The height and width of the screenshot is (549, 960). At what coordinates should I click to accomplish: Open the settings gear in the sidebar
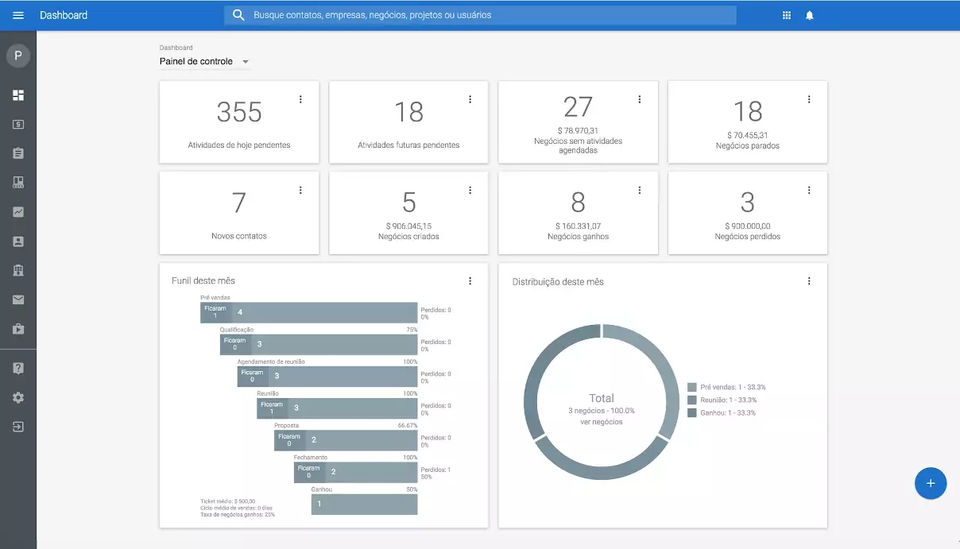pos(18,397)
